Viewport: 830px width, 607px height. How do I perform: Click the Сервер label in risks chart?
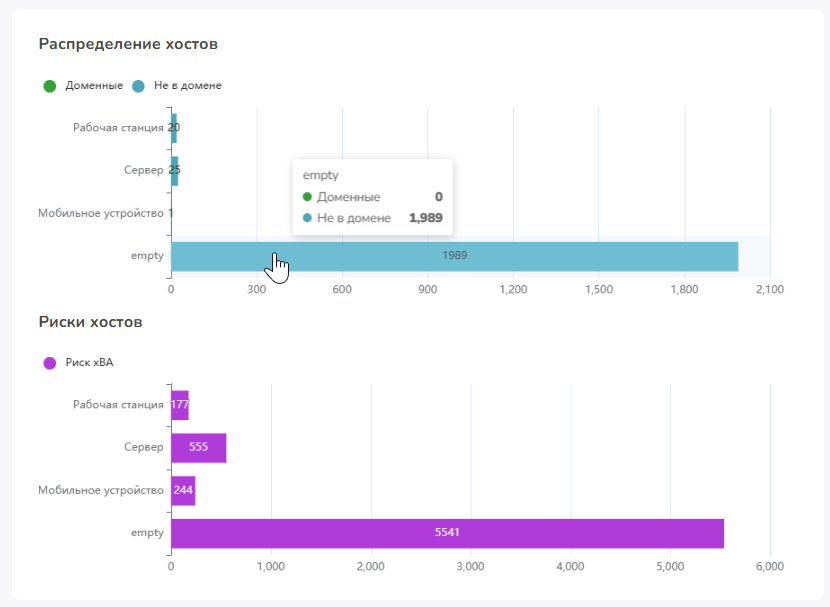coord(143,447)
